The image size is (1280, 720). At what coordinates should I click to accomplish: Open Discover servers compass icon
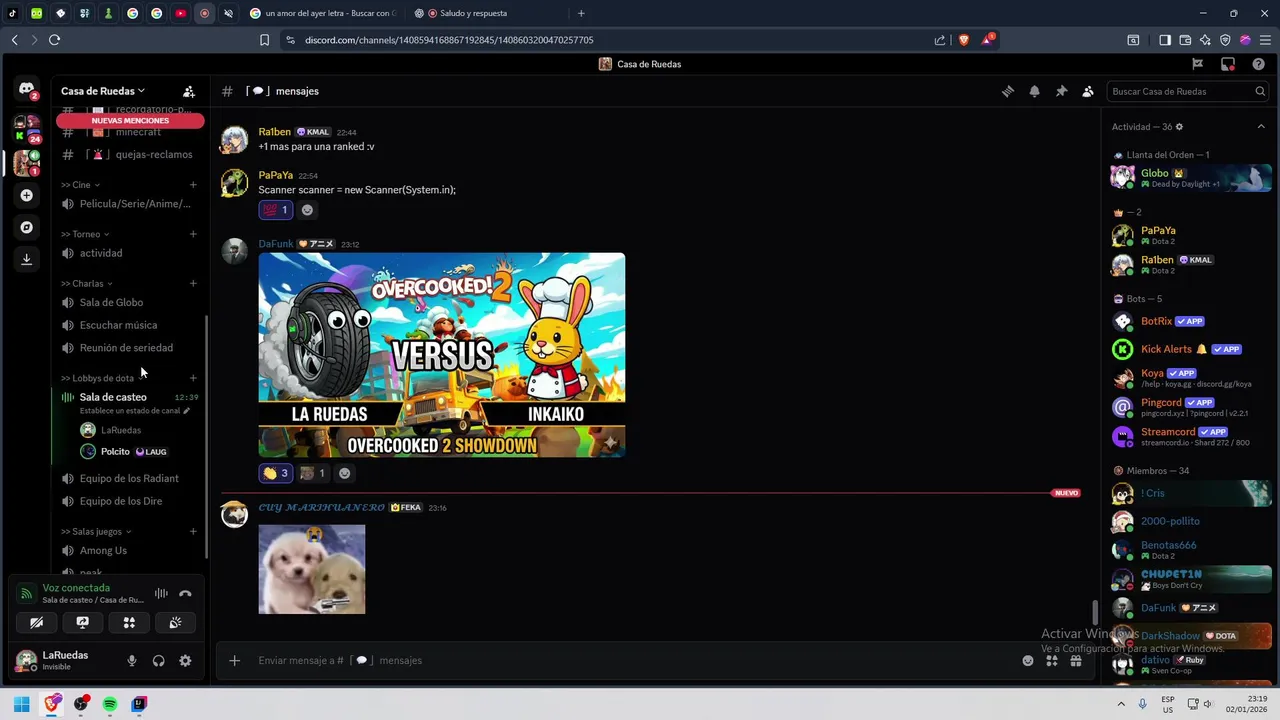(x=27, y=227)
